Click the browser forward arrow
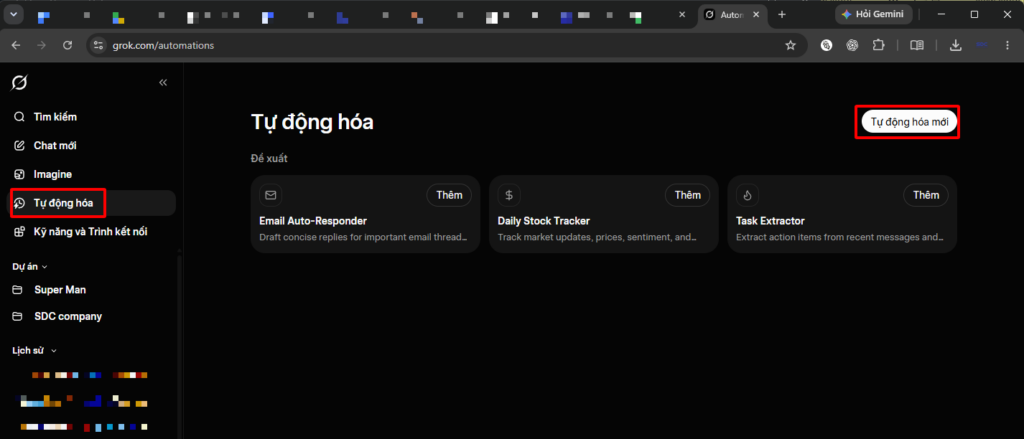 (x=42, y=45)
